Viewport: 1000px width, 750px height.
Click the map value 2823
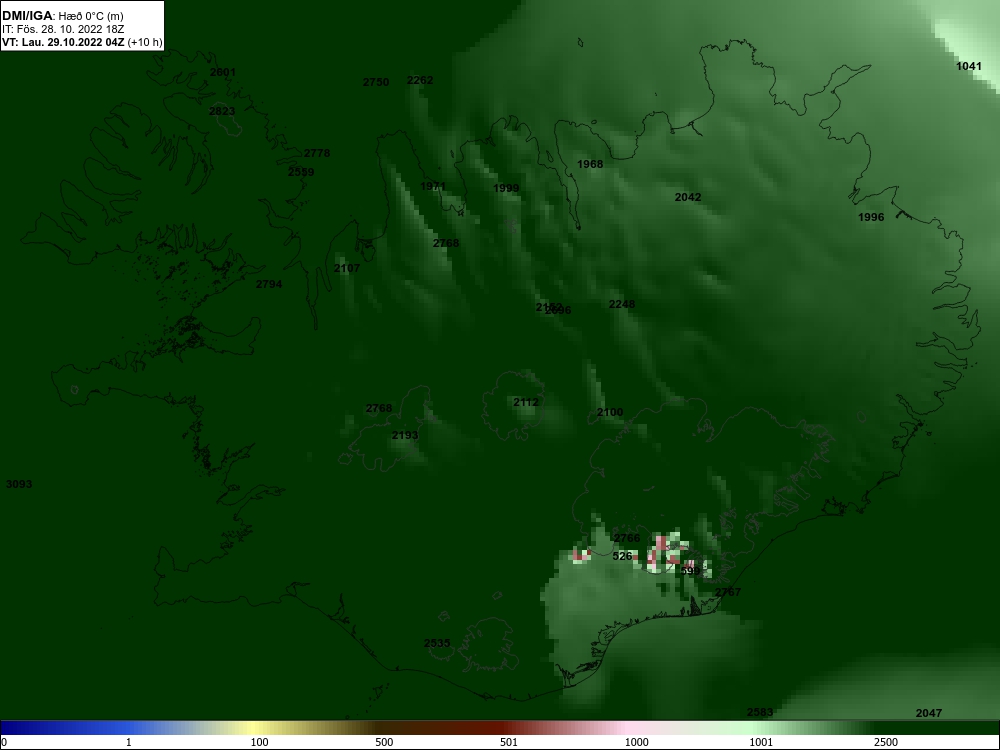coord(222,111)
